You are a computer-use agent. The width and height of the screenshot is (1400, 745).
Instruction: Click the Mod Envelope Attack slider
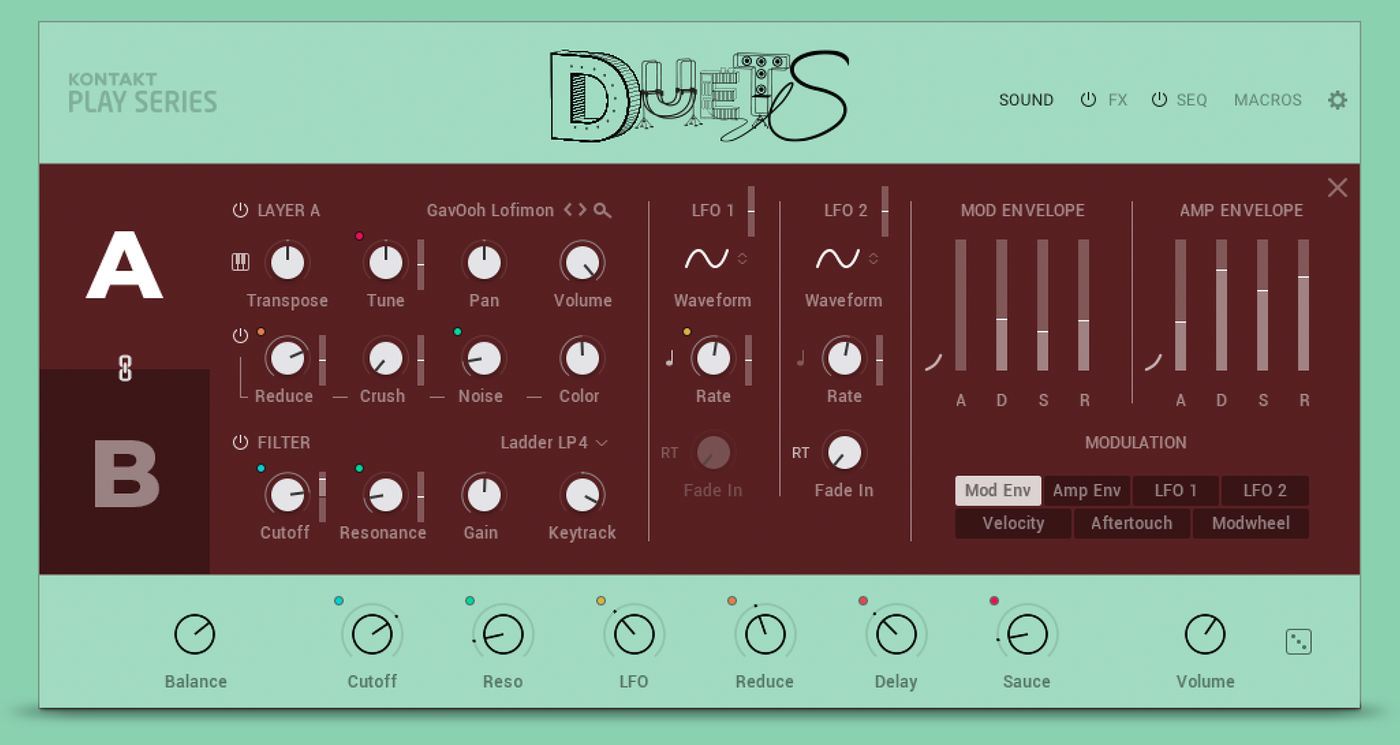[x=961, y=305]
